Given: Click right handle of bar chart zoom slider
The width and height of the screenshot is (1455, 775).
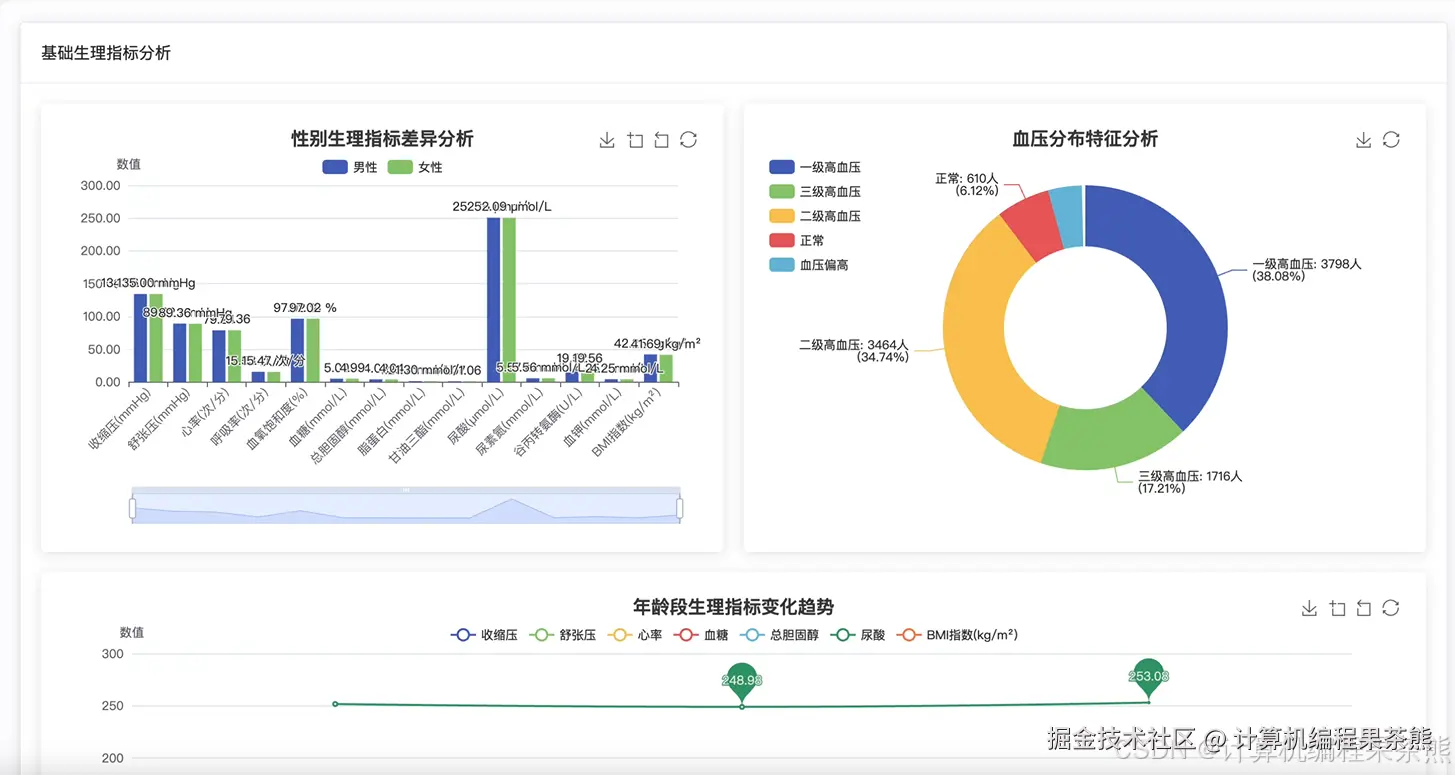Looking at the screenshot, I should [680, 509].
